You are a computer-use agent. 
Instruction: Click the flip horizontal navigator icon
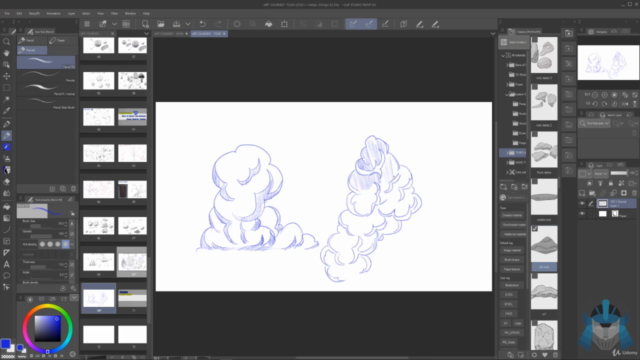point(625,104)
